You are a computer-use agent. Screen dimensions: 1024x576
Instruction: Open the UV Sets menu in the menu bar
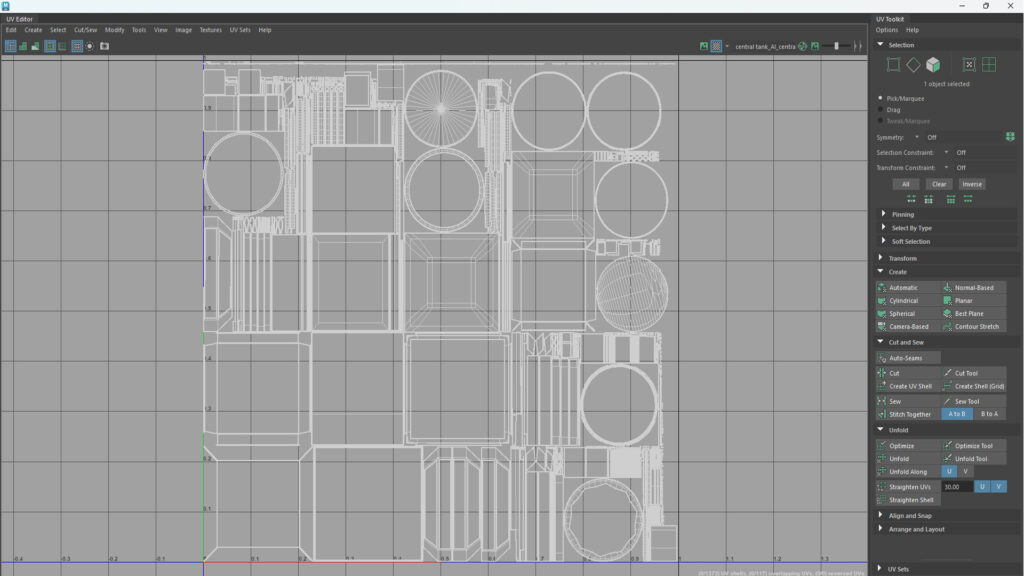(240, 30)
